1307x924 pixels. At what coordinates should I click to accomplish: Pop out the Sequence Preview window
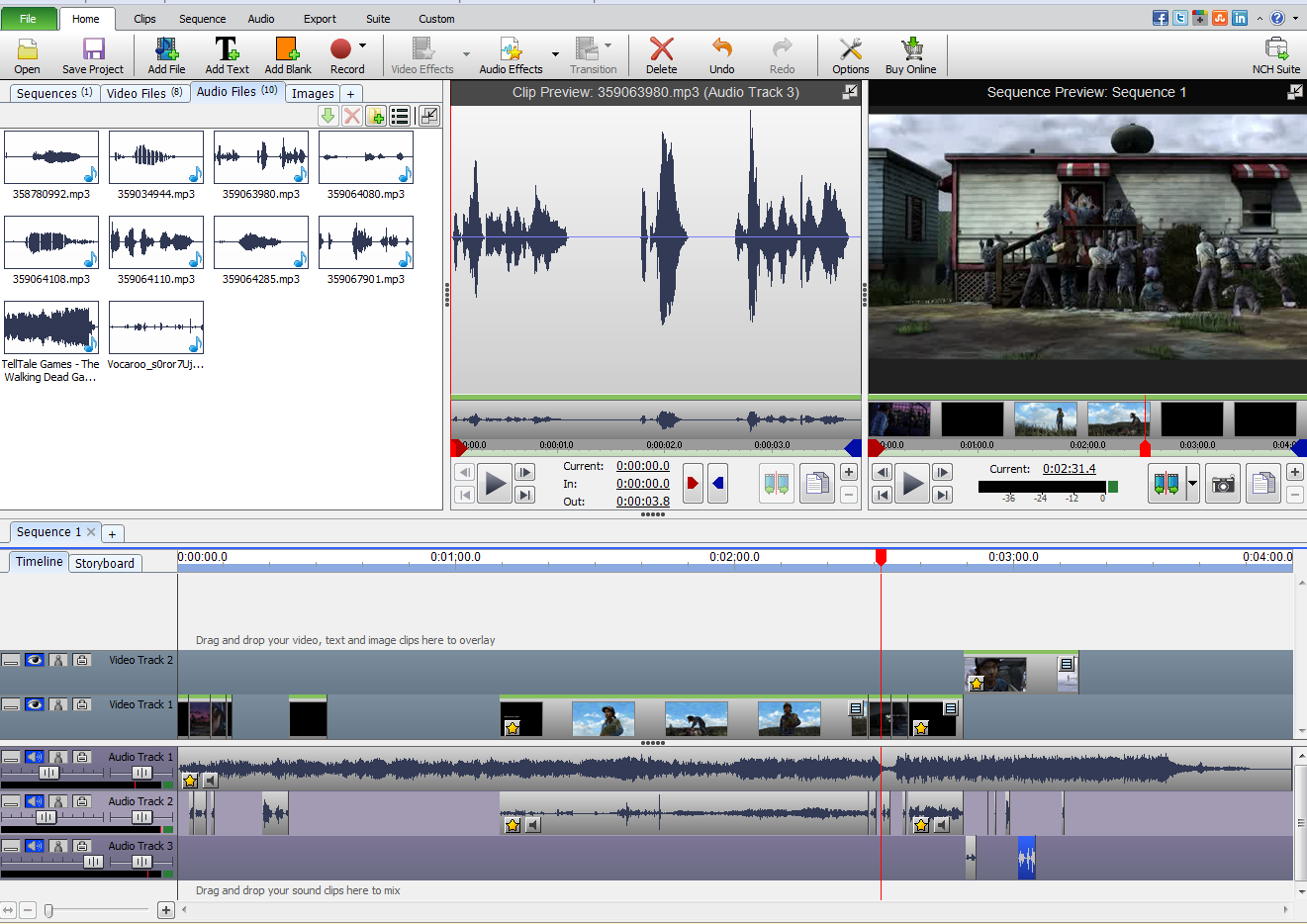point(1295,91)
